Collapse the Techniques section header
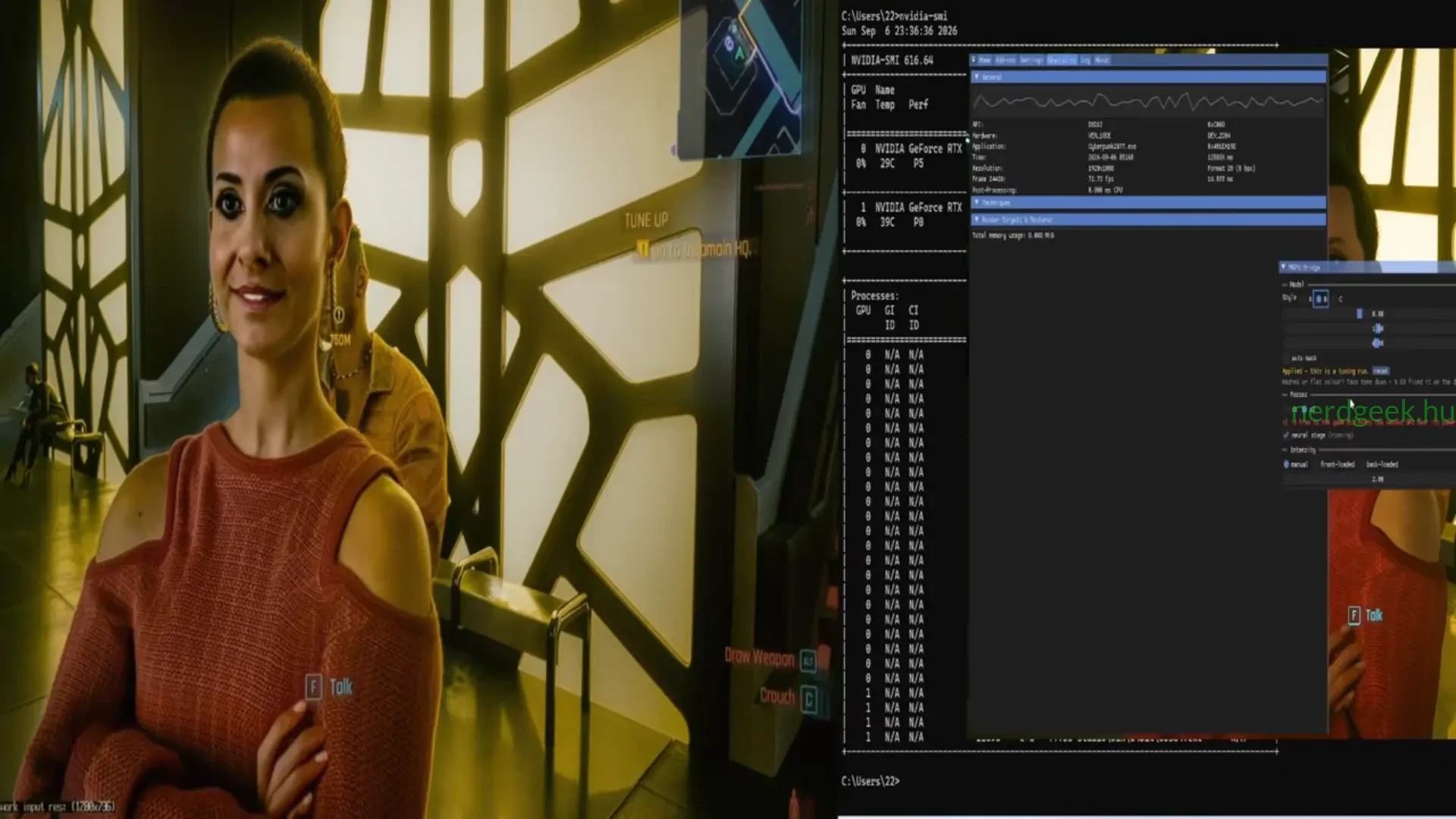 [x=1148, y=202]
